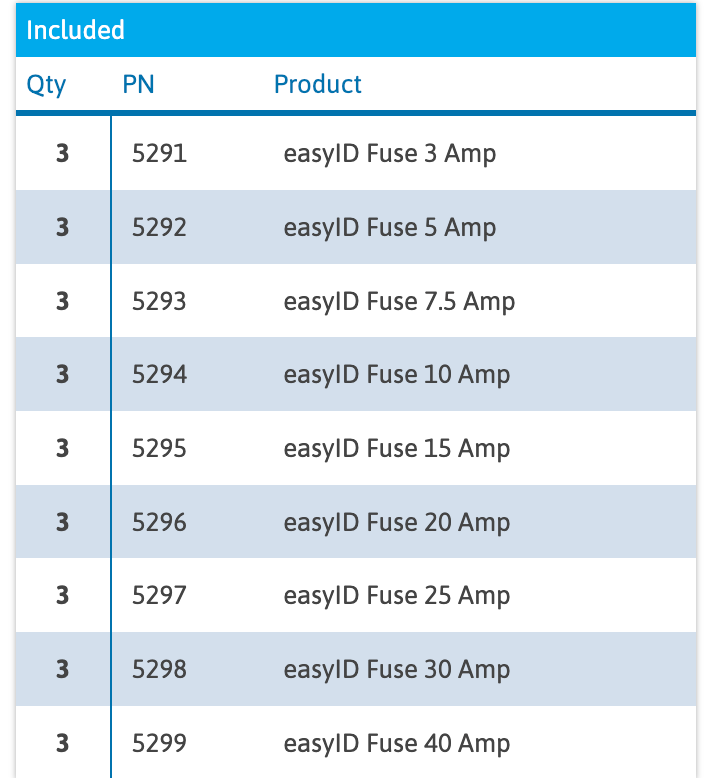Select the Product column header

pos(318,84)
